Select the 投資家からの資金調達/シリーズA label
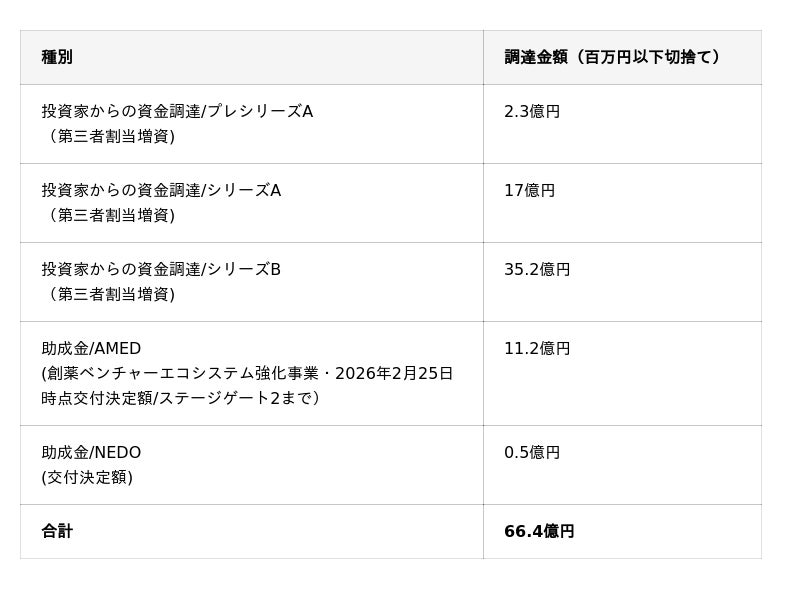Image resolution: width=800 pixels, height=589 pixels. pyautogui.click(x=161, y=190)
